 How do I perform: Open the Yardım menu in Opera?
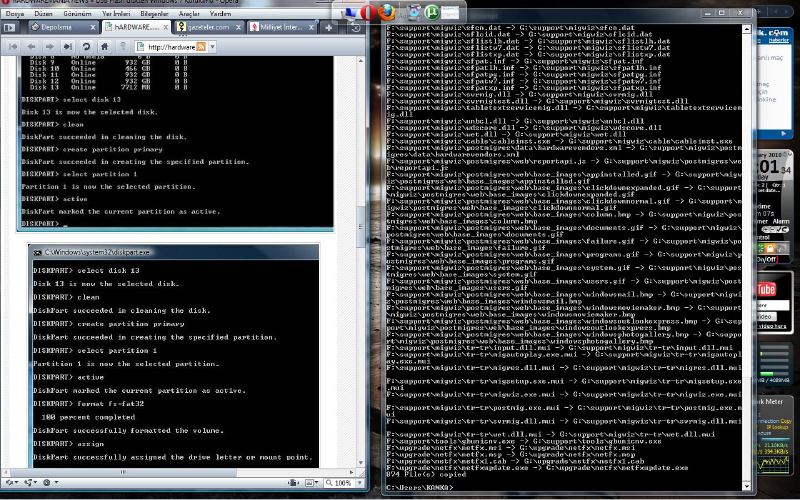220,14
